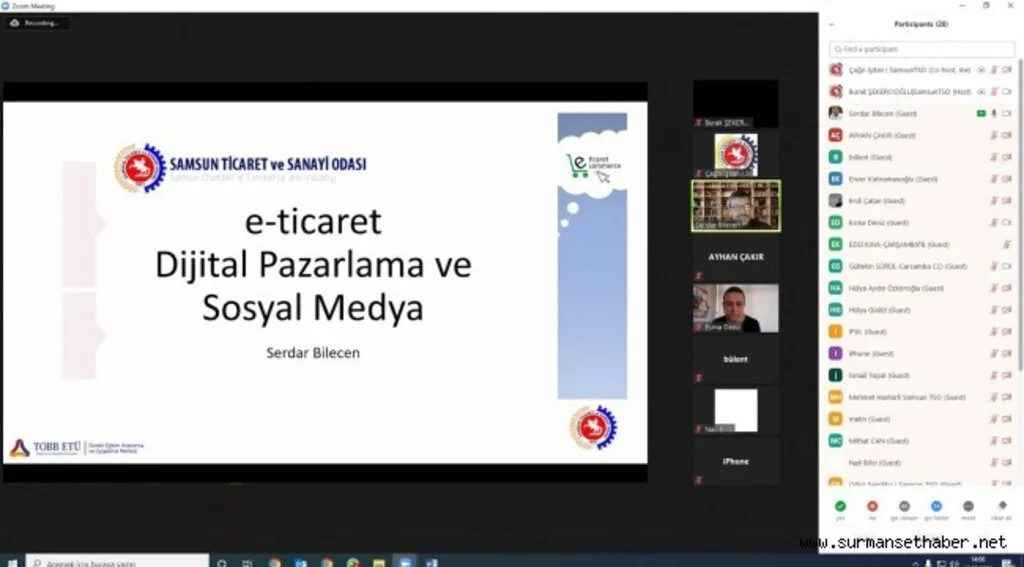Click Serdar Bilecen's camera icon in participant list

click(1006, 114)
